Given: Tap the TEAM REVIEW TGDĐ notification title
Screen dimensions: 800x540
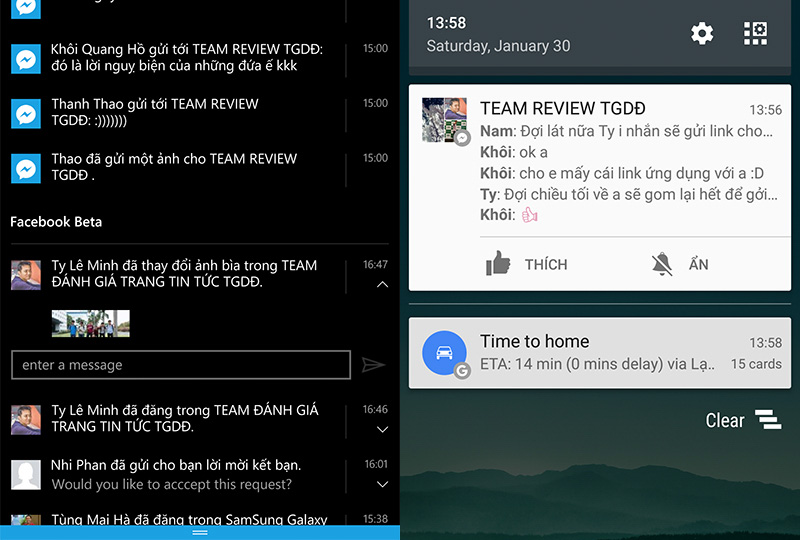Looking at the screenshot, I should click(563, 108).
